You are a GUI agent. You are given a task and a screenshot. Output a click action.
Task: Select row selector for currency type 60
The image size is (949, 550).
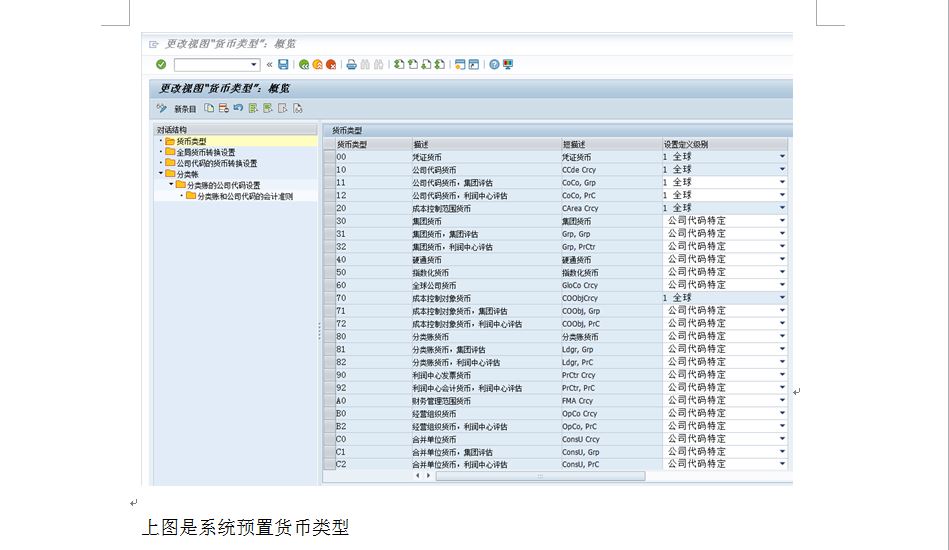(329, 285)
